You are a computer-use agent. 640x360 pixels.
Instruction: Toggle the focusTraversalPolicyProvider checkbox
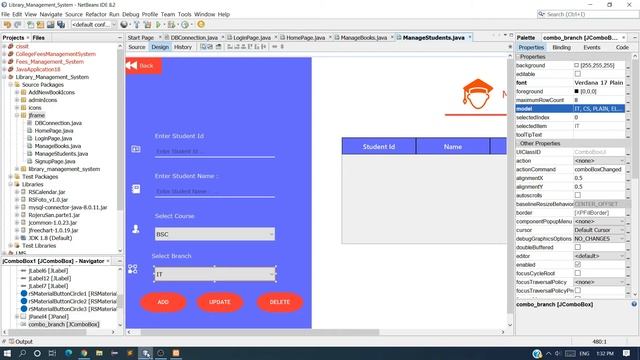[578, 291]
